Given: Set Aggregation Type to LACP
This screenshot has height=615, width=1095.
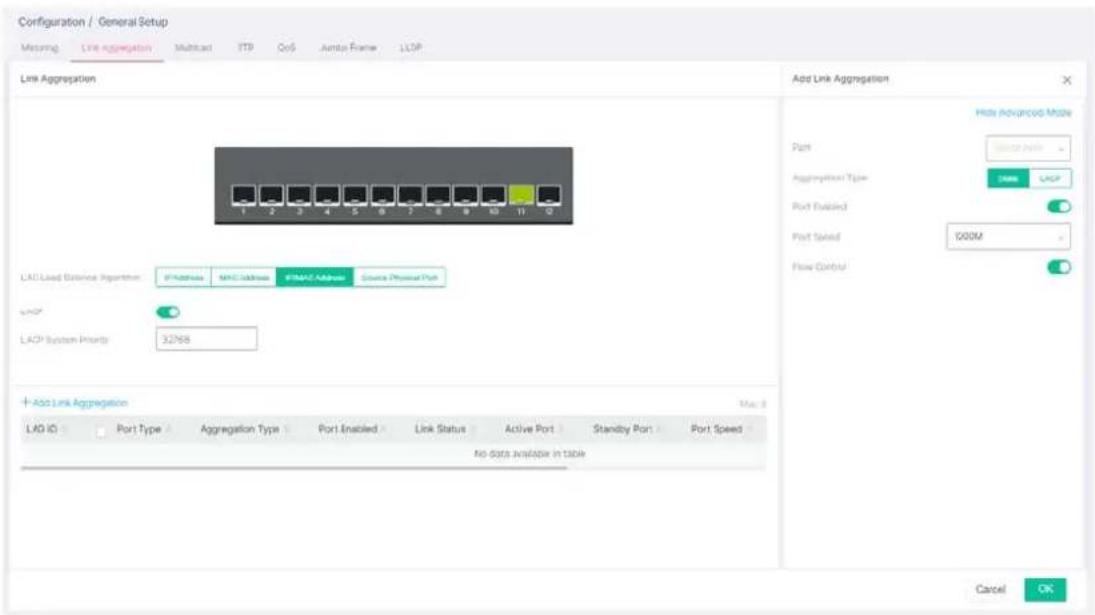Looking at the screenshot, I should pyautogui.click(x=1050, y=179).
